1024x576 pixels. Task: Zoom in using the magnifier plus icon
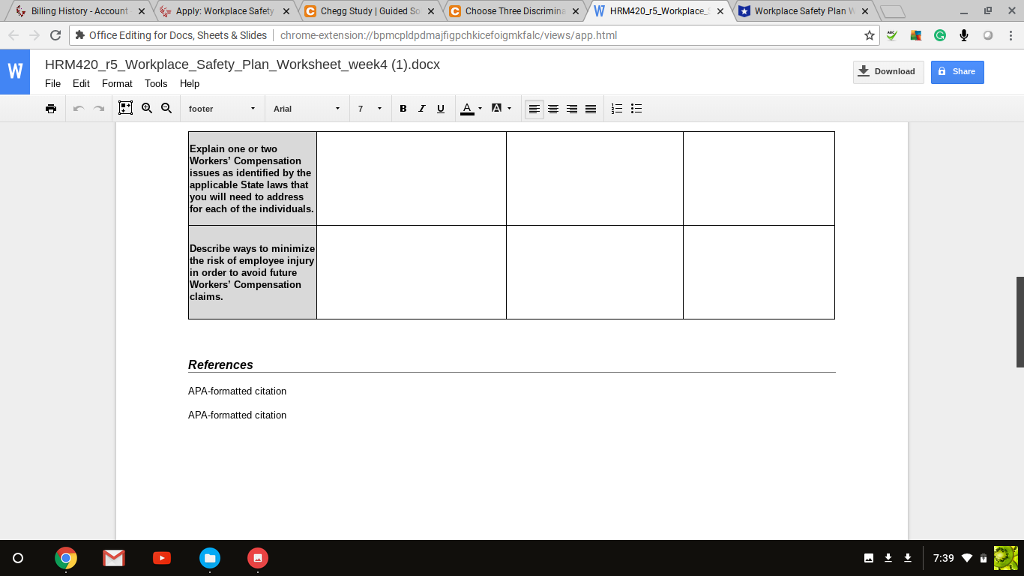[145, 108]
